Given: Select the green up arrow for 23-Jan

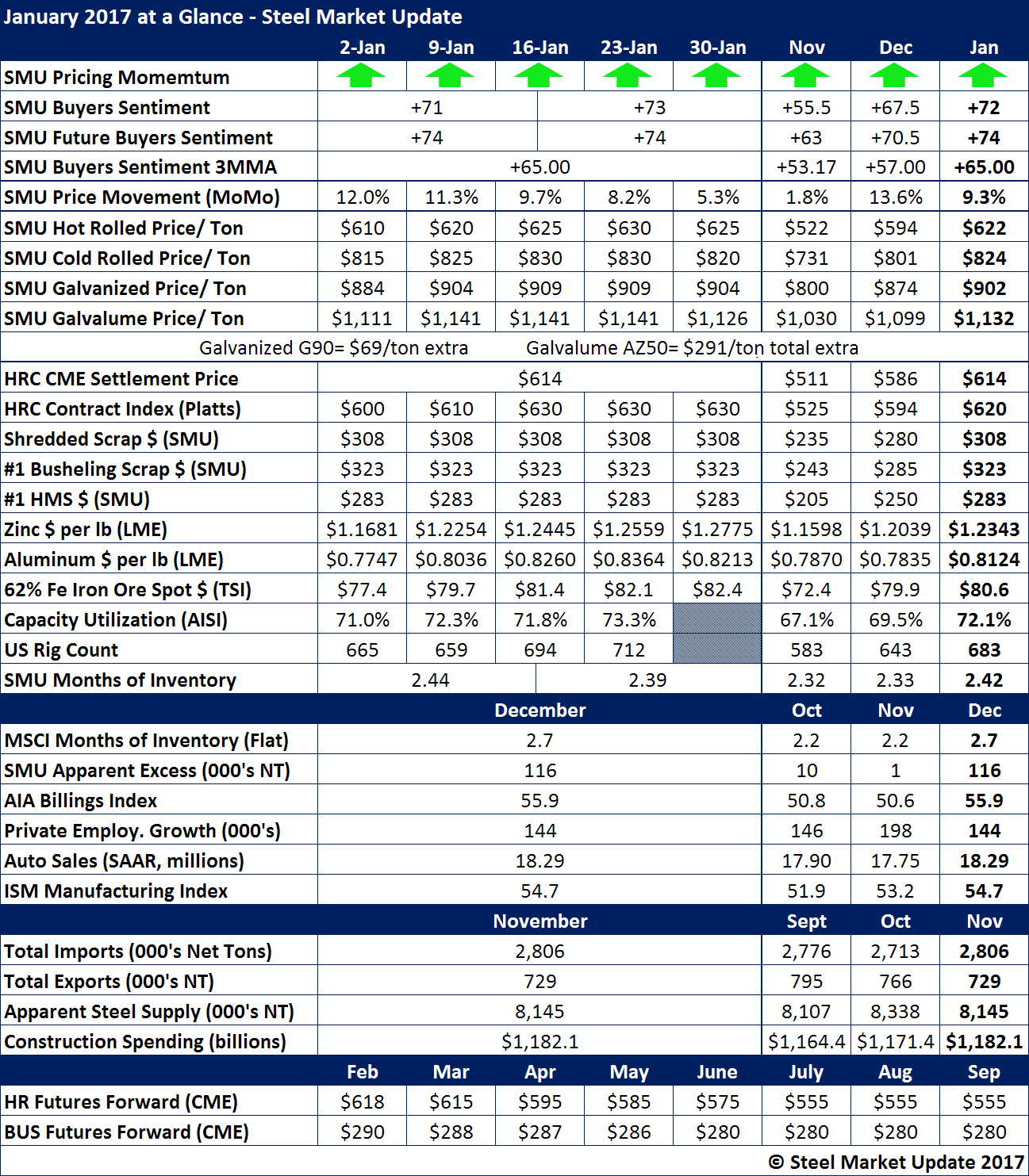Looking at the screenshot, I should (628, 77).
